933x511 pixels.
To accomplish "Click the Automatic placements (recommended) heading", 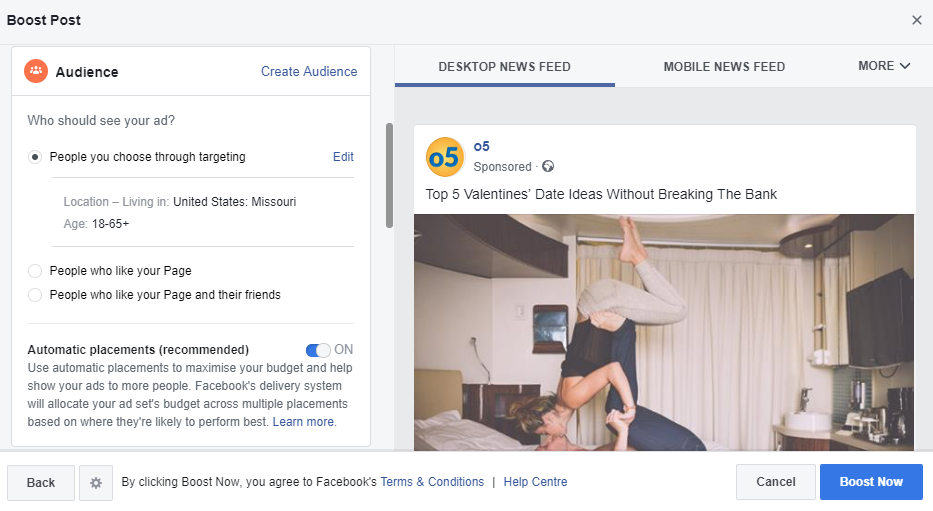I will tap(138, 350).
